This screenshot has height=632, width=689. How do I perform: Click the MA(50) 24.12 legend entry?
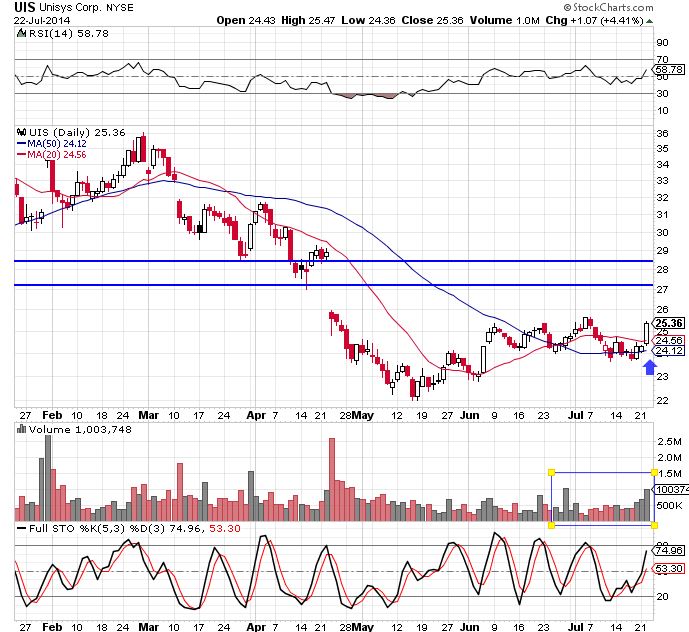pos(52,143)
